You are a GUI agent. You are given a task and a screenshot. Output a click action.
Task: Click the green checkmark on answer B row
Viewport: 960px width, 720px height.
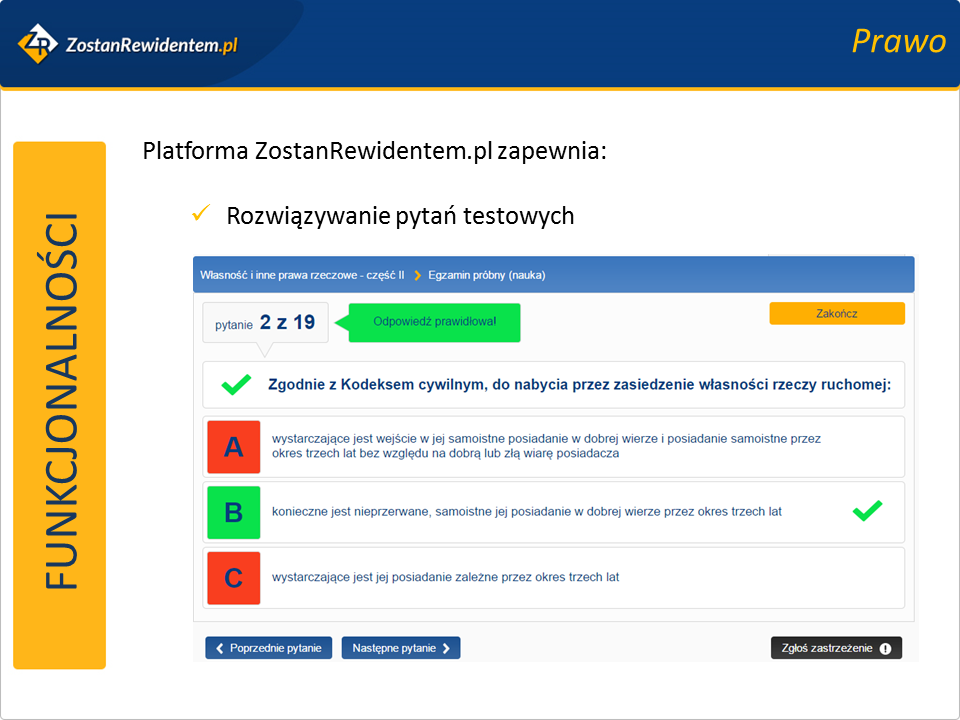point(867,512)
